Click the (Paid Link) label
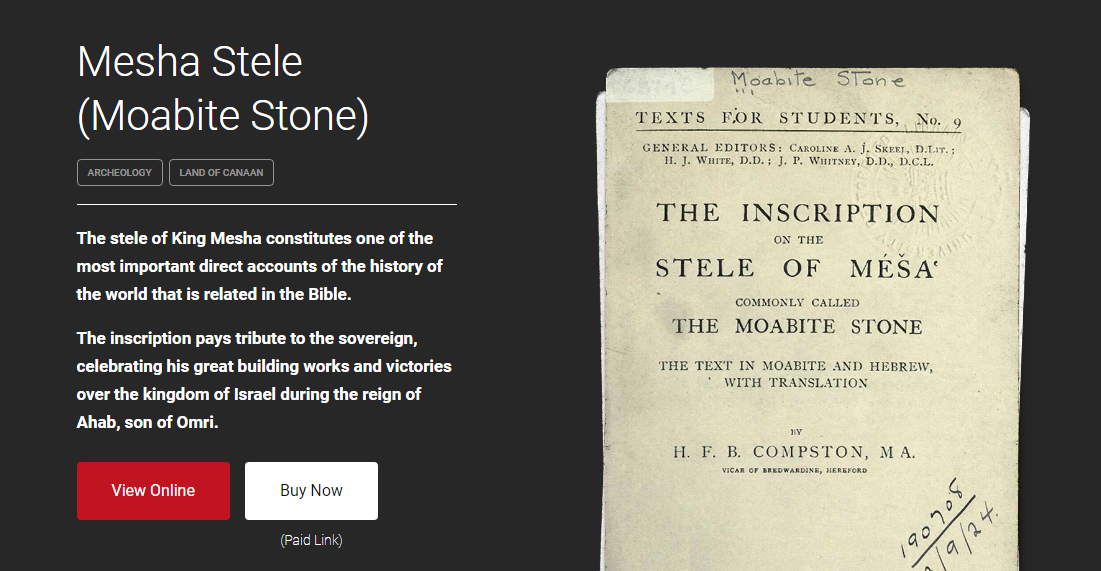Image resolution: width=1101 pixels, height=571 pixels. click(x=311, y=540)
